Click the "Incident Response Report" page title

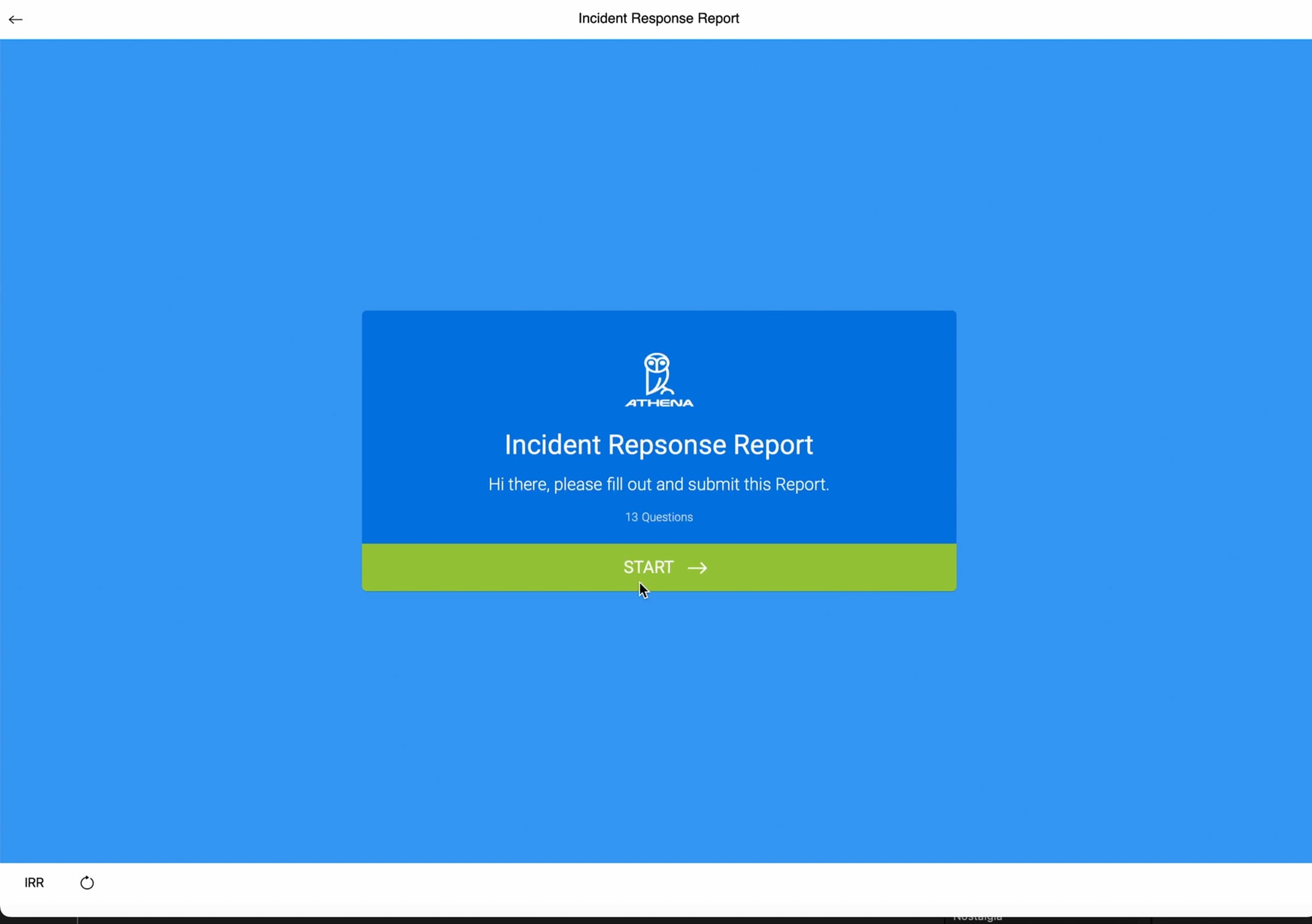coord(659,18)
